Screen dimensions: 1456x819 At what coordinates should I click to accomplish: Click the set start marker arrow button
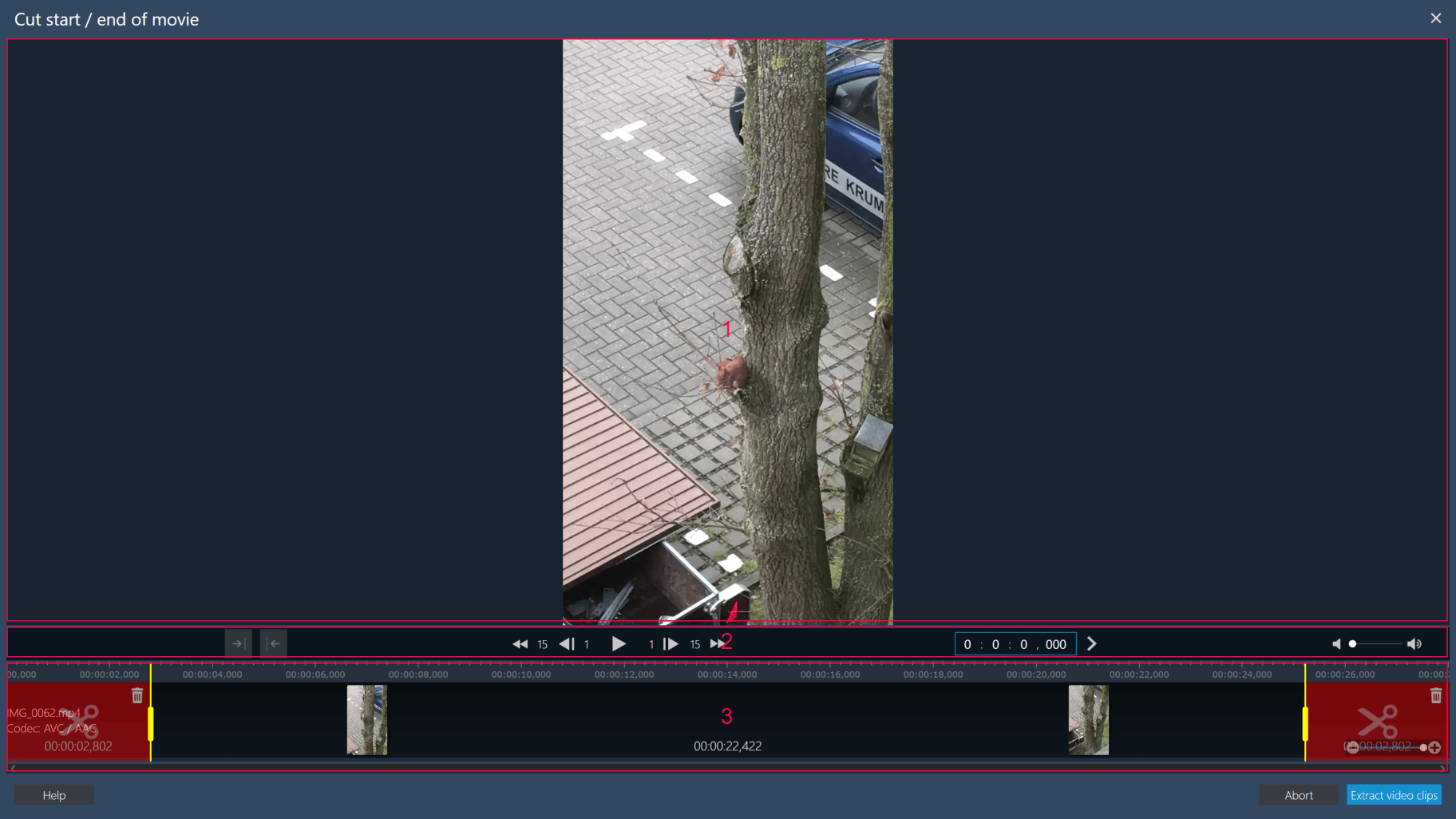pos(238,643)
